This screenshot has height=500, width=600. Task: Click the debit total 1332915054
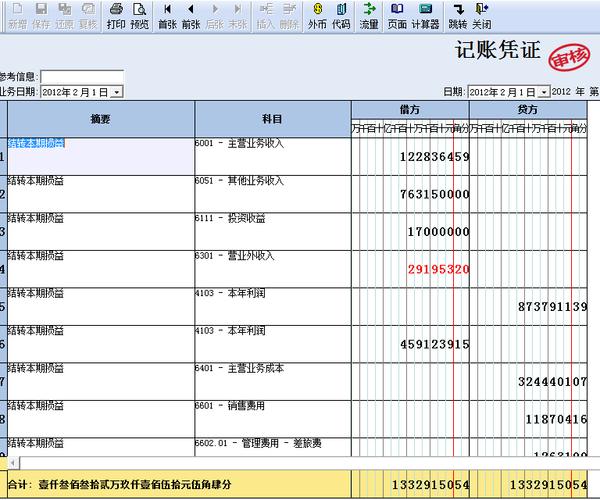431,485
